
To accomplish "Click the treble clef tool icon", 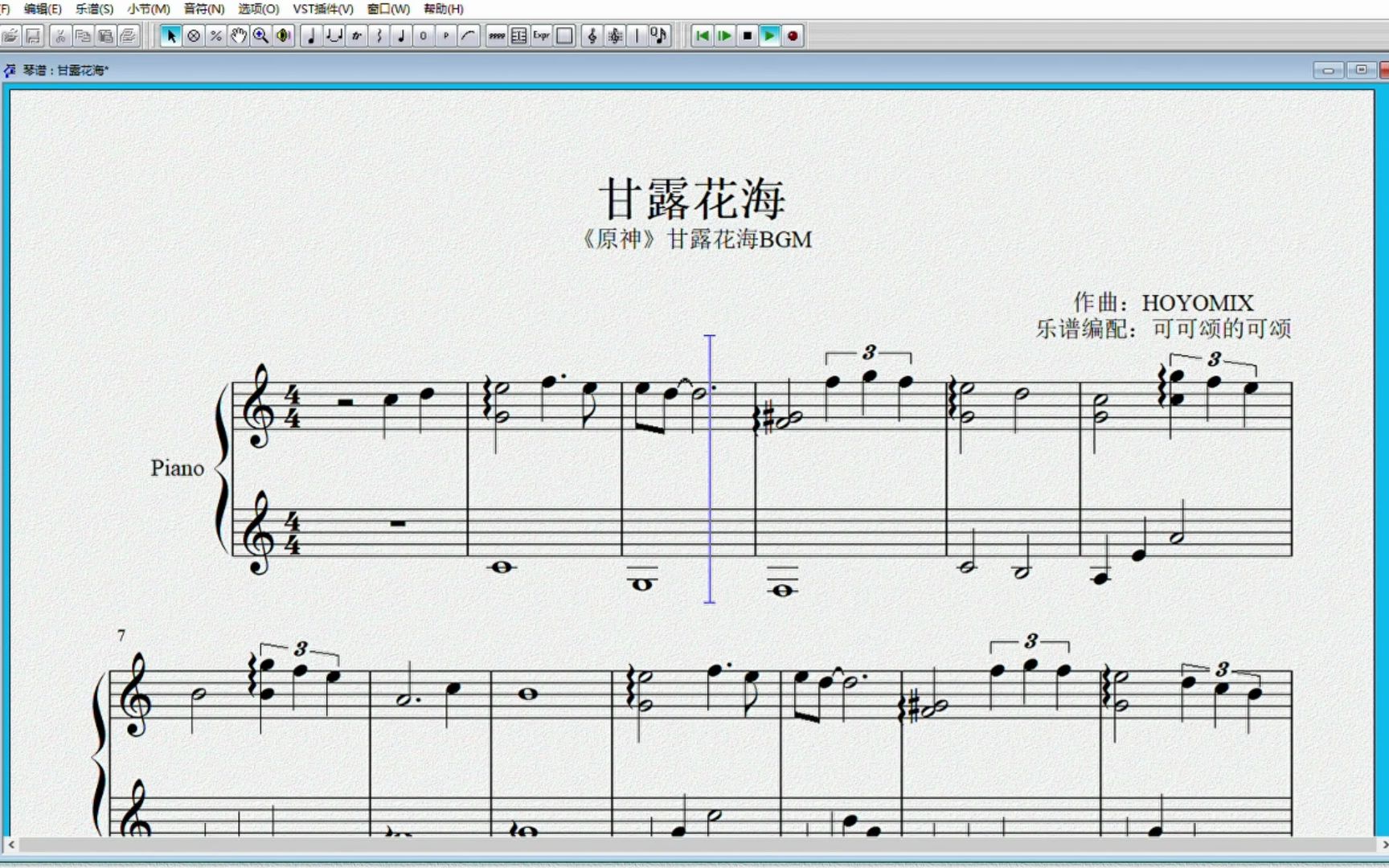I will [x=592, y=35].
